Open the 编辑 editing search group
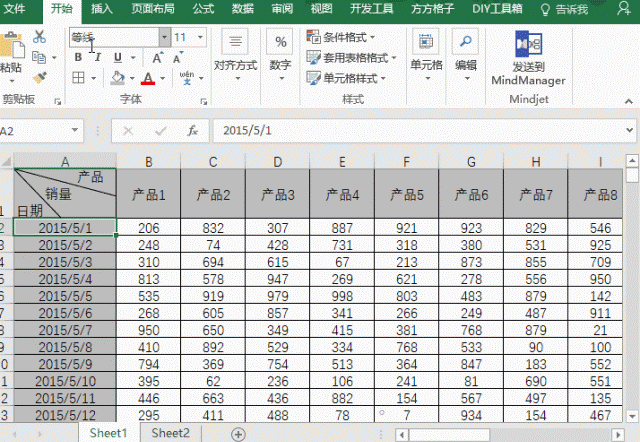The image size is (640, 442). [x=466, y=54]
